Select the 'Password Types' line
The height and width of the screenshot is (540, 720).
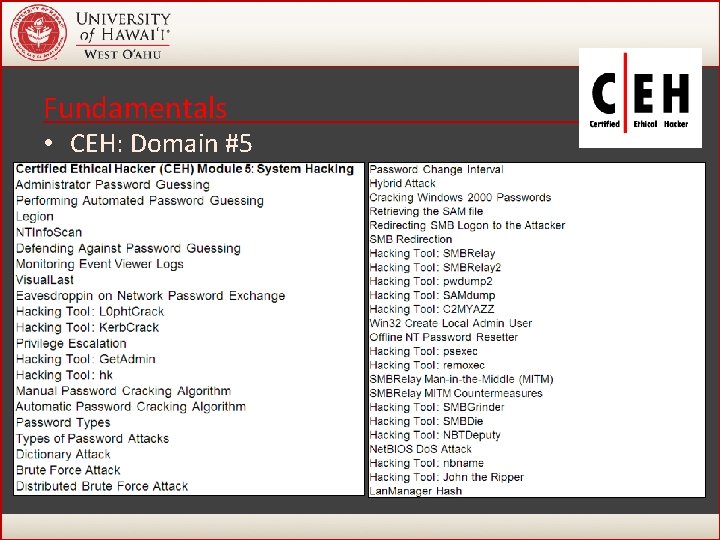(x=63, y=422)
